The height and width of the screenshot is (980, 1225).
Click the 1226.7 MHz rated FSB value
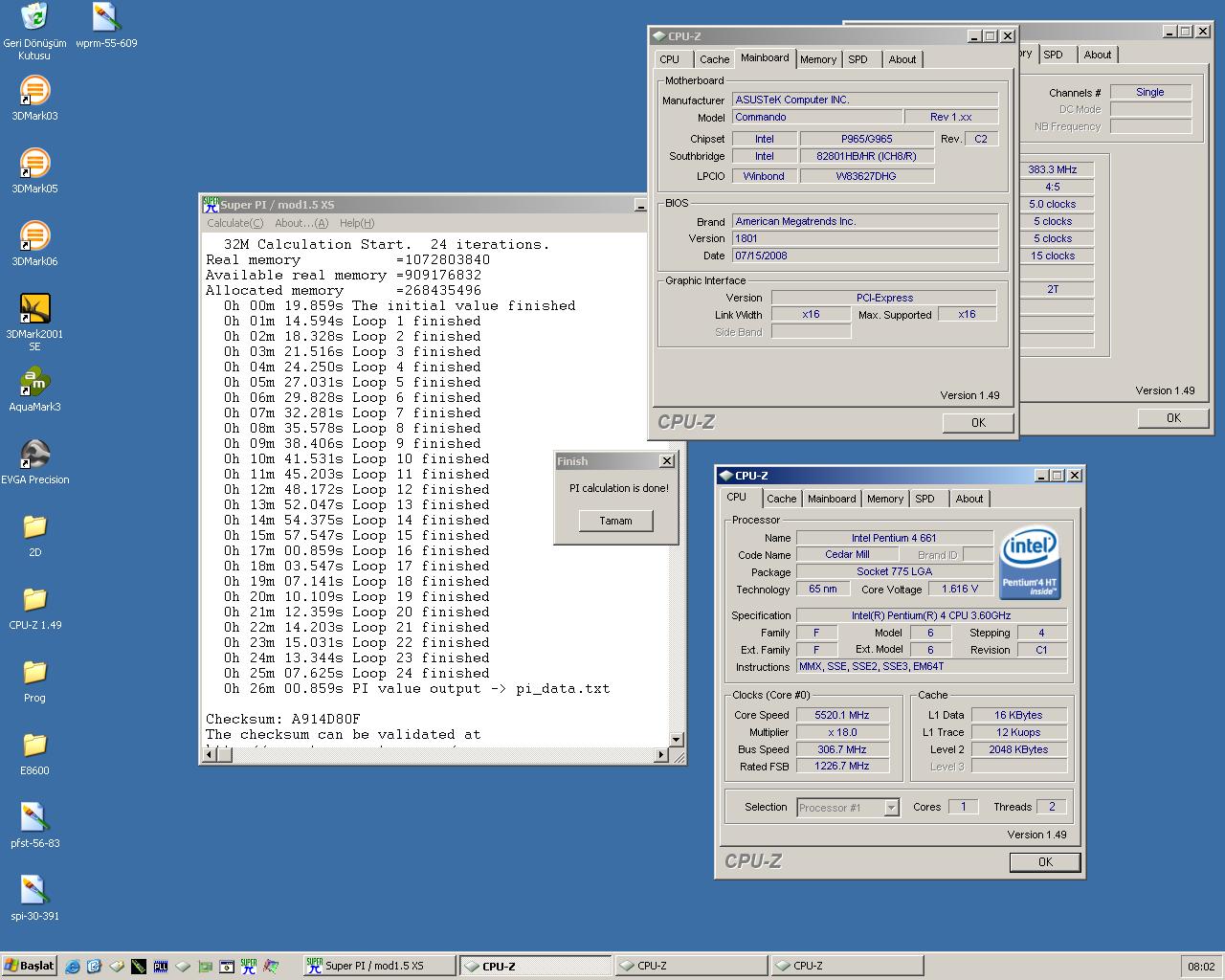tap(842, 767)
